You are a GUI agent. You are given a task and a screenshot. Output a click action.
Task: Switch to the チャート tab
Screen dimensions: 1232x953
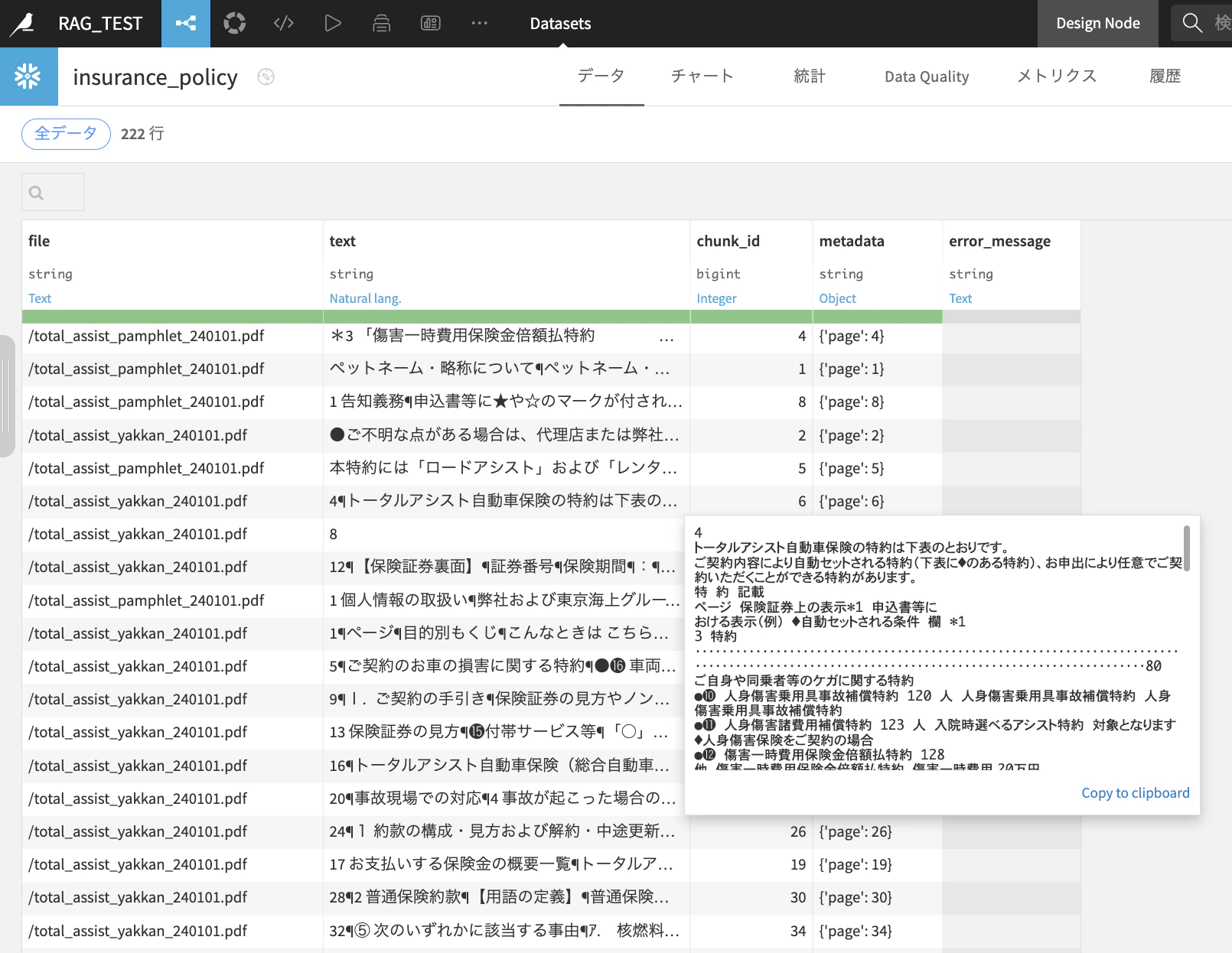(x=702, y=76)
